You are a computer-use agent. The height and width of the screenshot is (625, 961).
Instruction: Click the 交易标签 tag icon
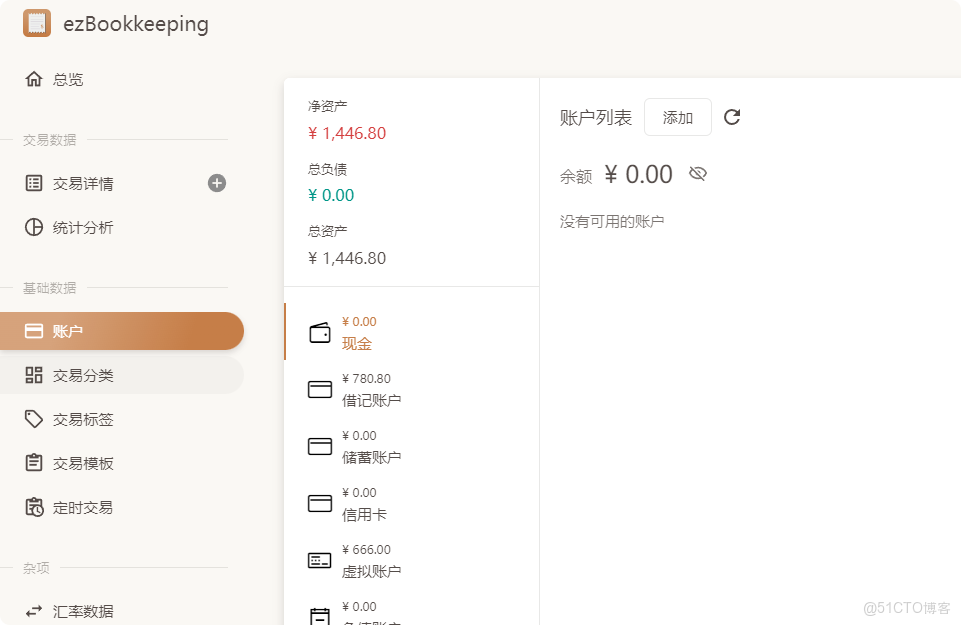pos(34,419)
